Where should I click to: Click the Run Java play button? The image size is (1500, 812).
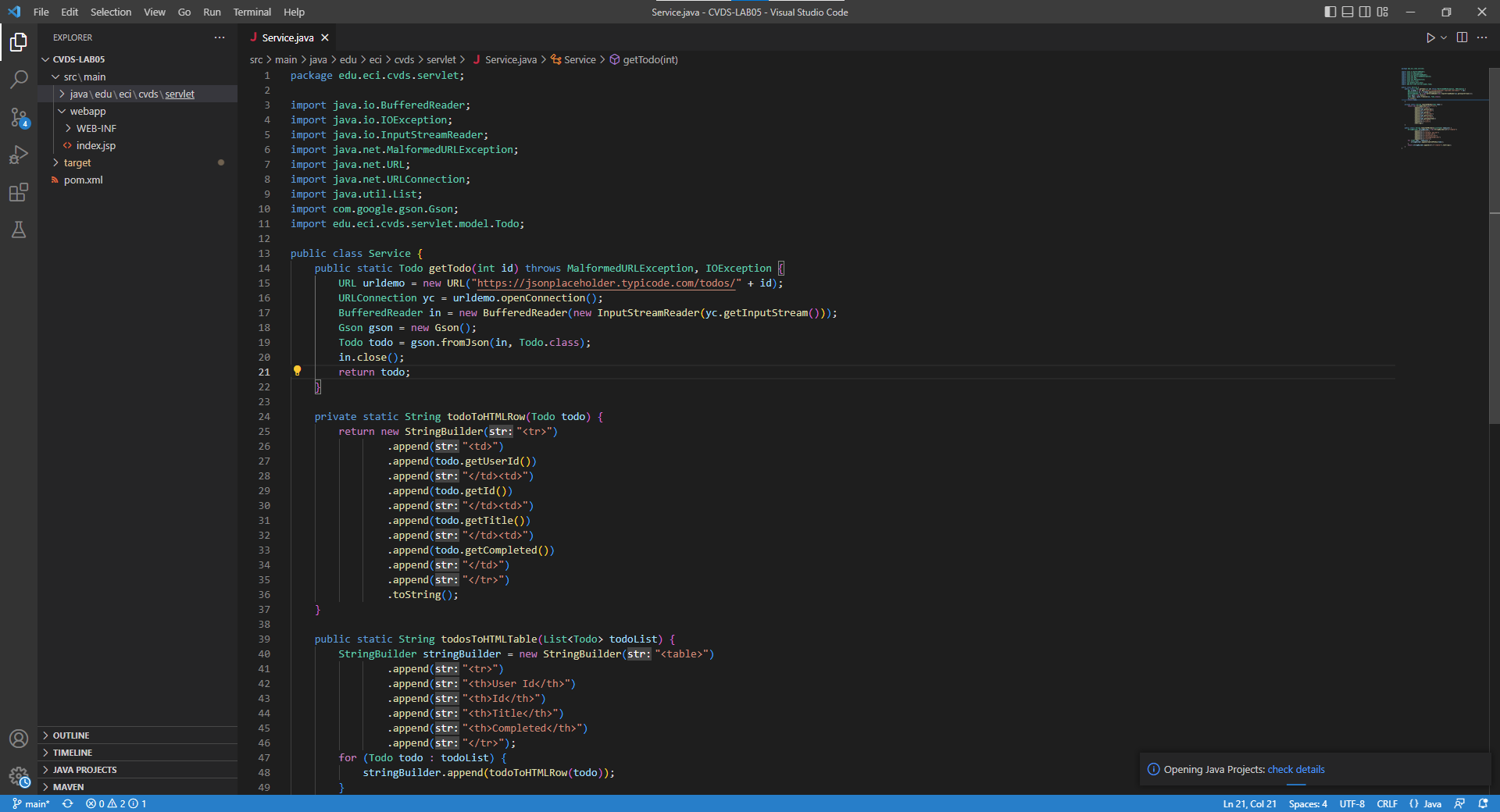click(1430, 37)
